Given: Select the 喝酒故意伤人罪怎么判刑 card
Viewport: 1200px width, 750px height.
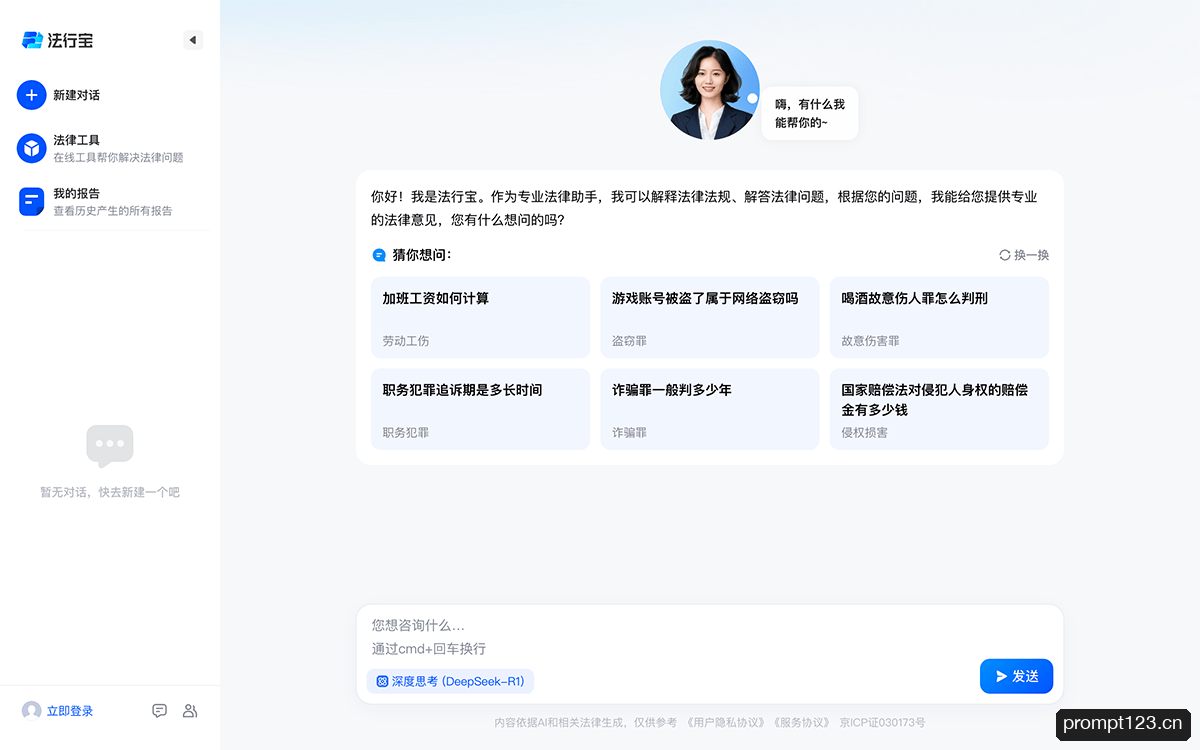Looking at the screenshot, I should (x=939, y=317).
